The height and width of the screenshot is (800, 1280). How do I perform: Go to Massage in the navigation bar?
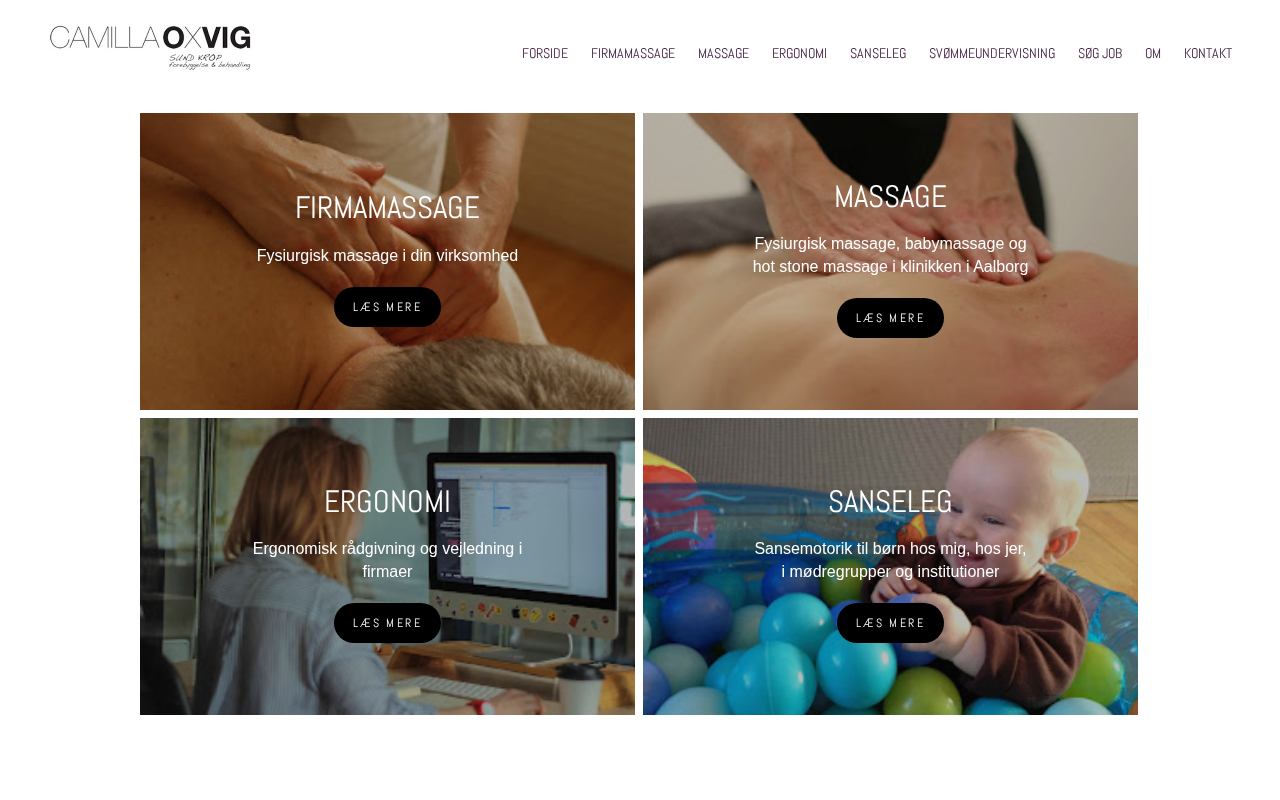(723, 53)
